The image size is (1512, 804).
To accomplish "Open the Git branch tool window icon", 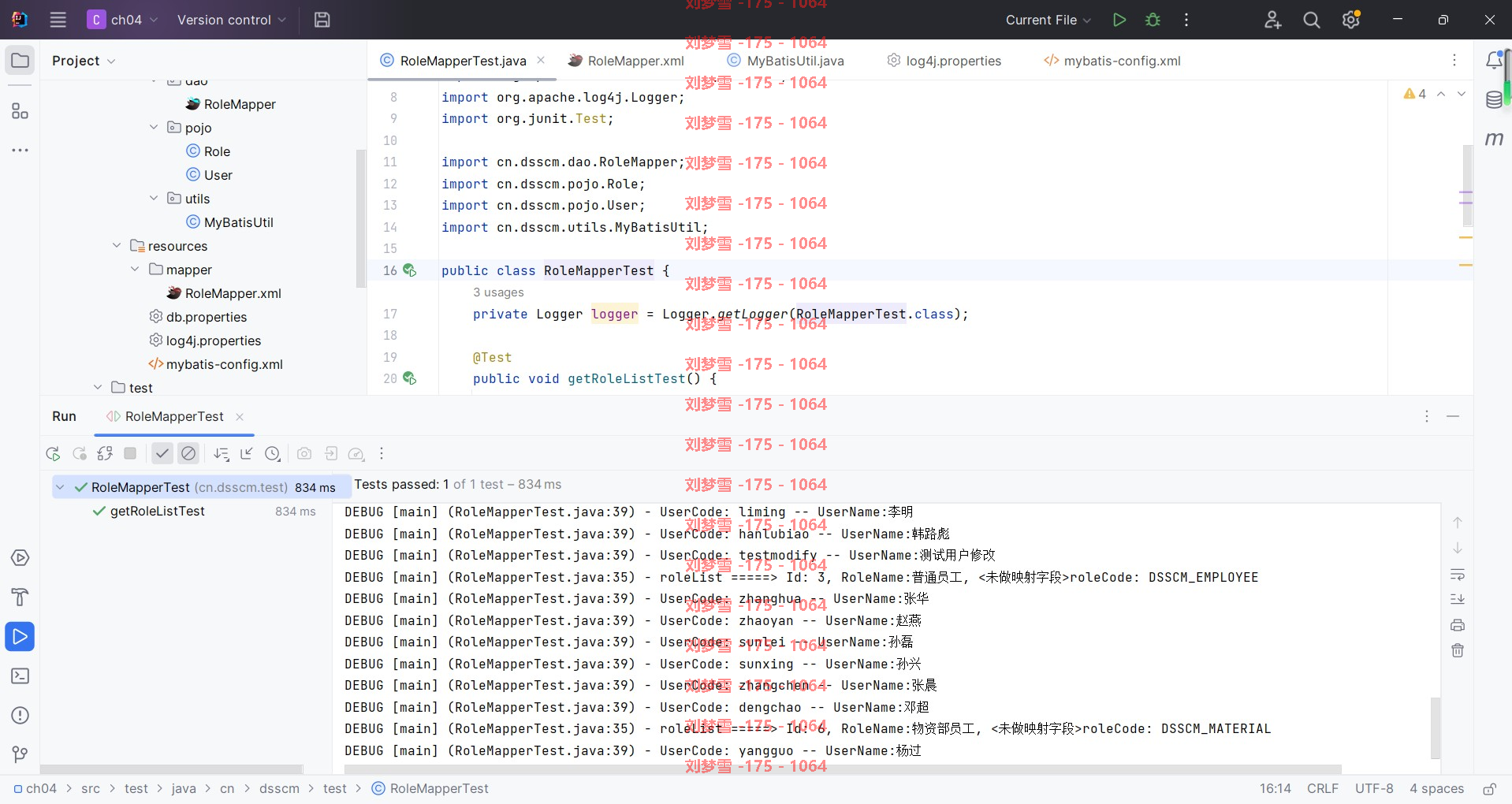I will [x=20, y=755].
